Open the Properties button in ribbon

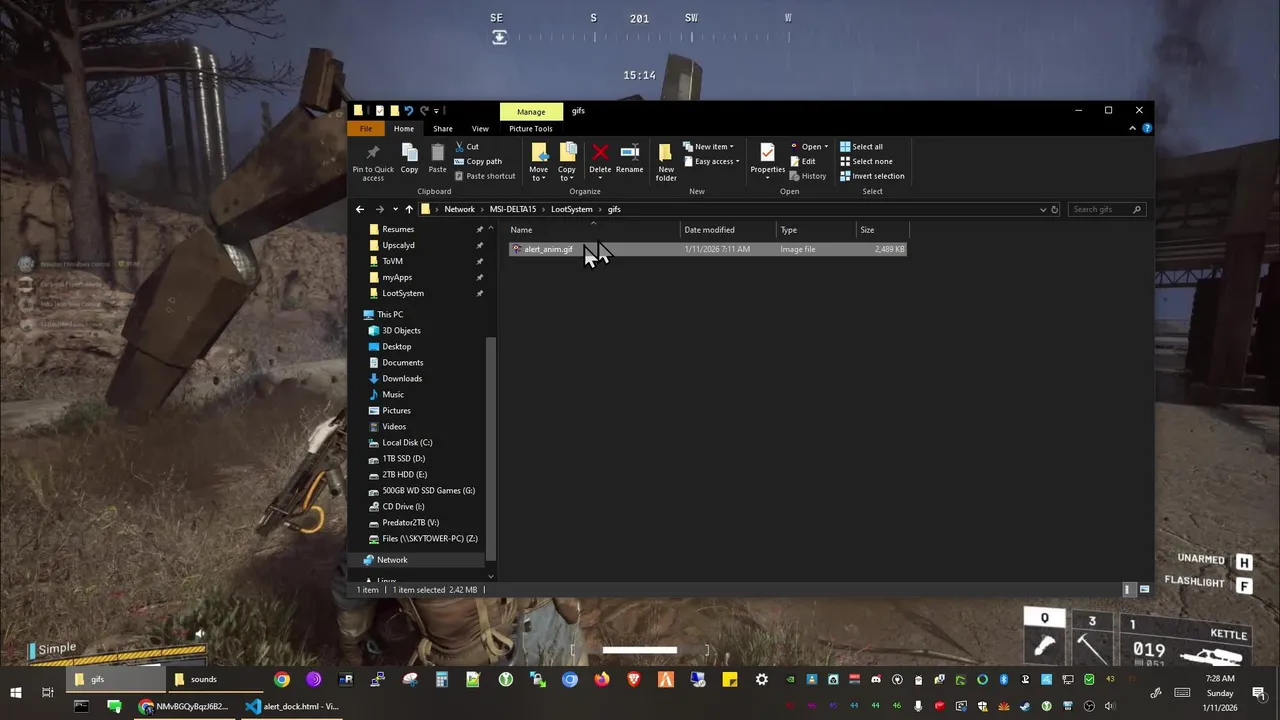tap(767, 162)
